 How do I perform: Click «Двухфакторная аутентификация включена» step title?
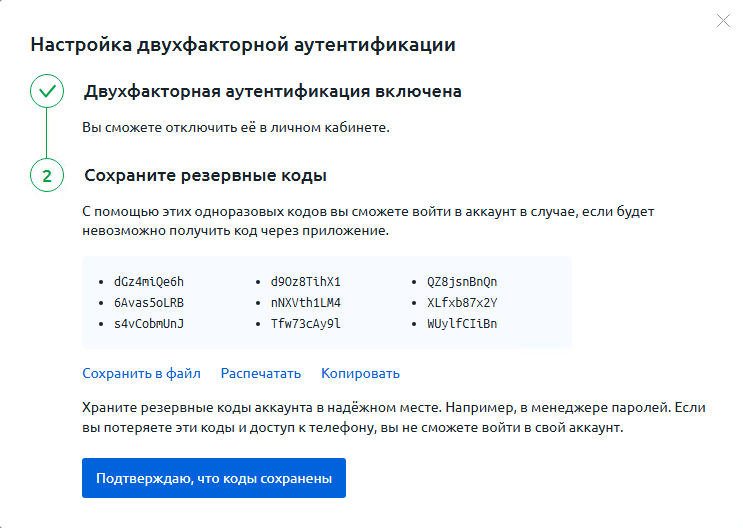coord(272,92)
